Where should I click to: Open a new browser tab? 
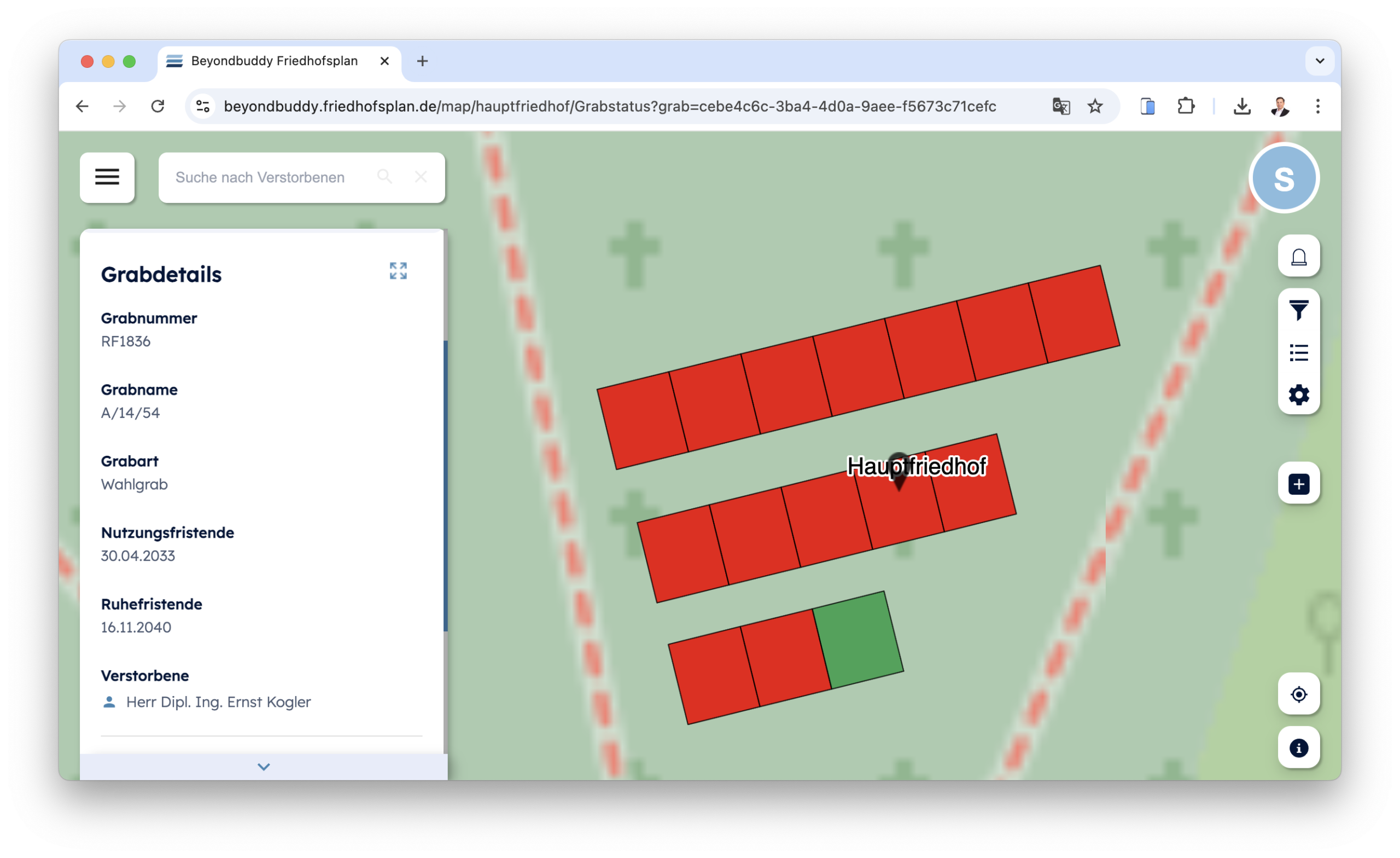click(422, 61)
